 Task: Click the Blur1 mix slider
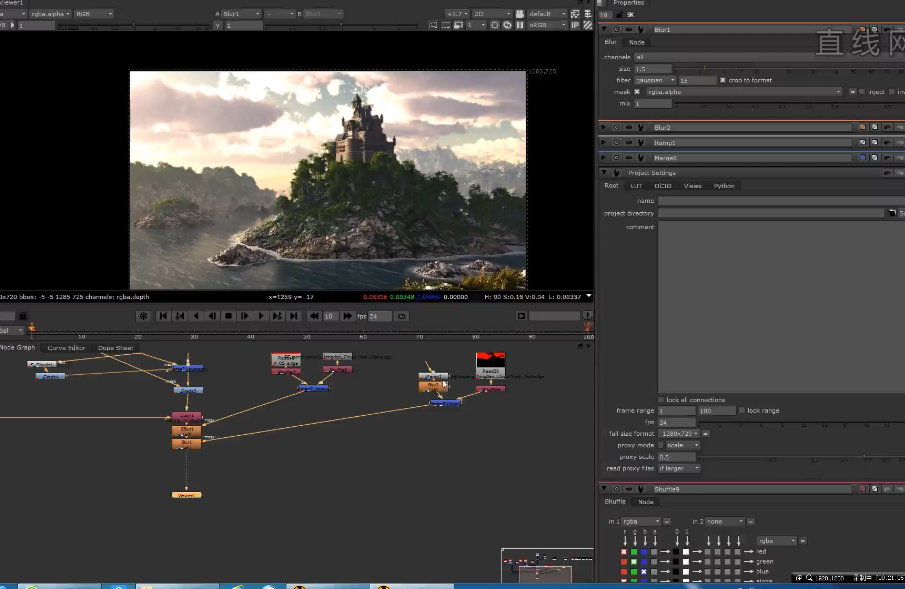(790, 103)
